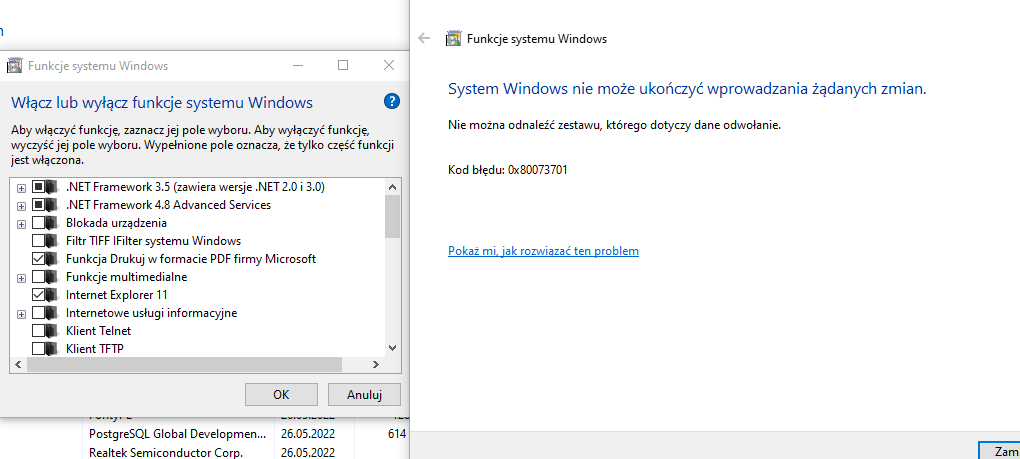The height and width of the screenshot is (459, 1020).
Task: Click the Funkcje systemu Windows title icon in left dialog
Action: coord(14,66)
